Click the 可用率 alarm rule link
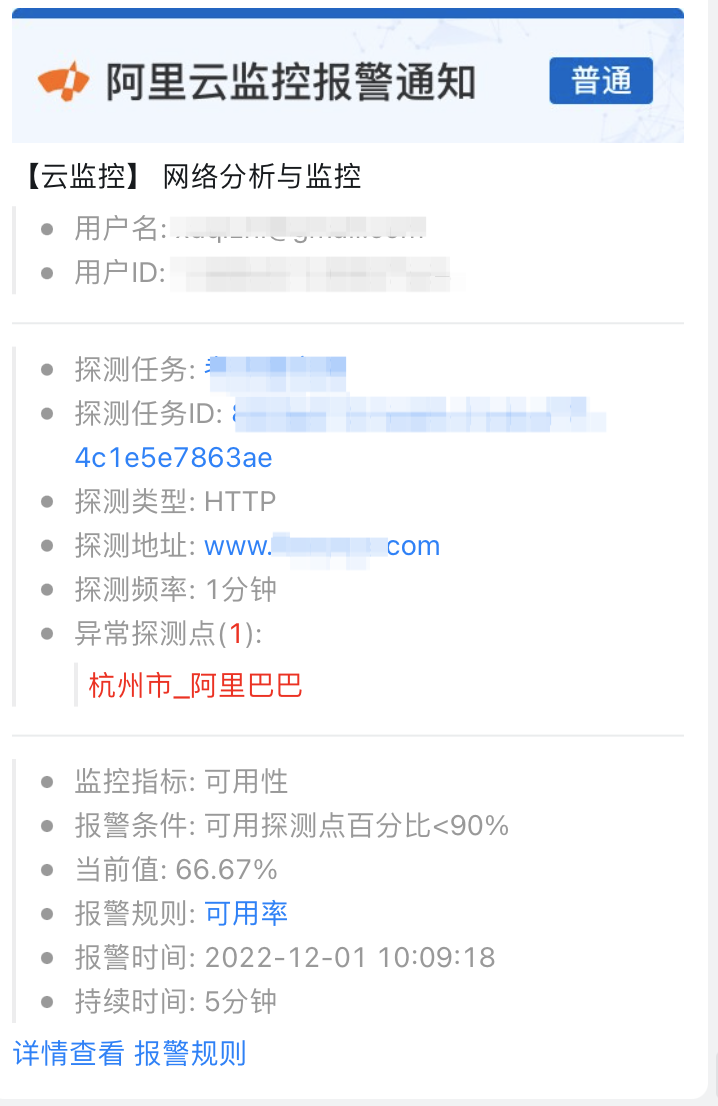Image resolution: width=718 pixels, height=1106 pixels. (246, 913)
